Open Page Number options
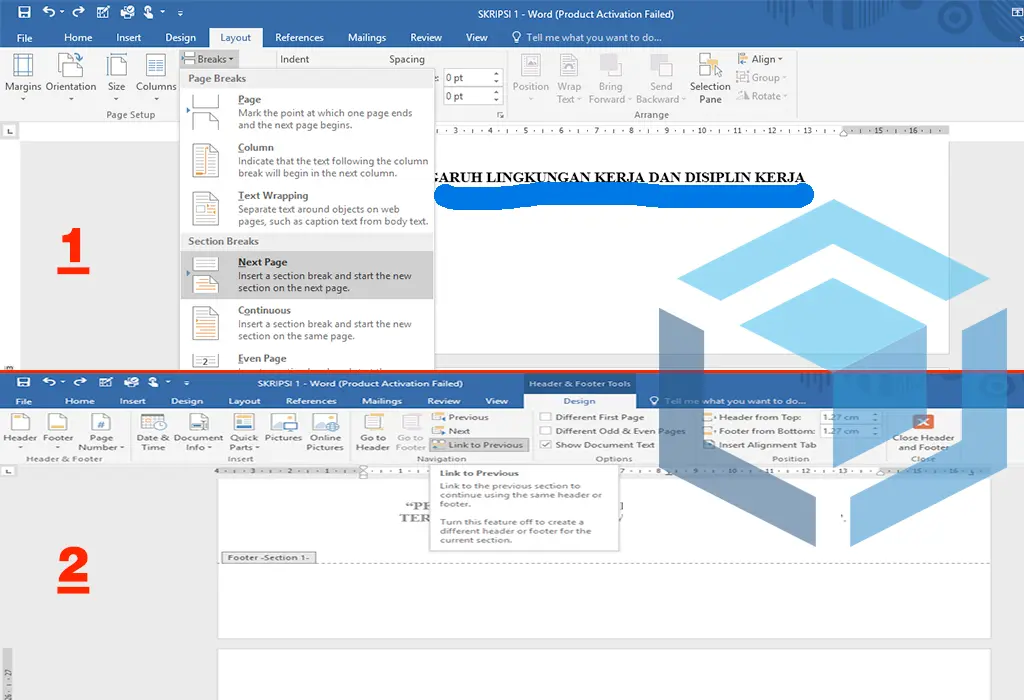 101,431
